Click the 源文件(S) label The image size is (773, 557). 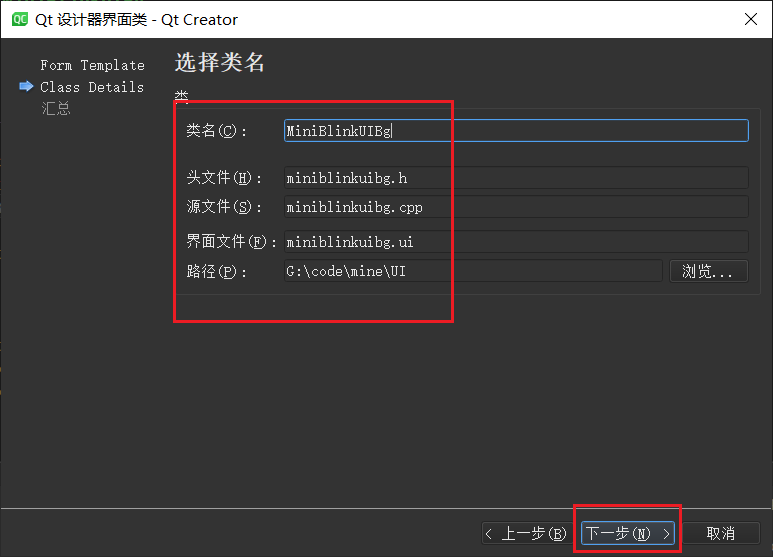(x=224, y=207)
